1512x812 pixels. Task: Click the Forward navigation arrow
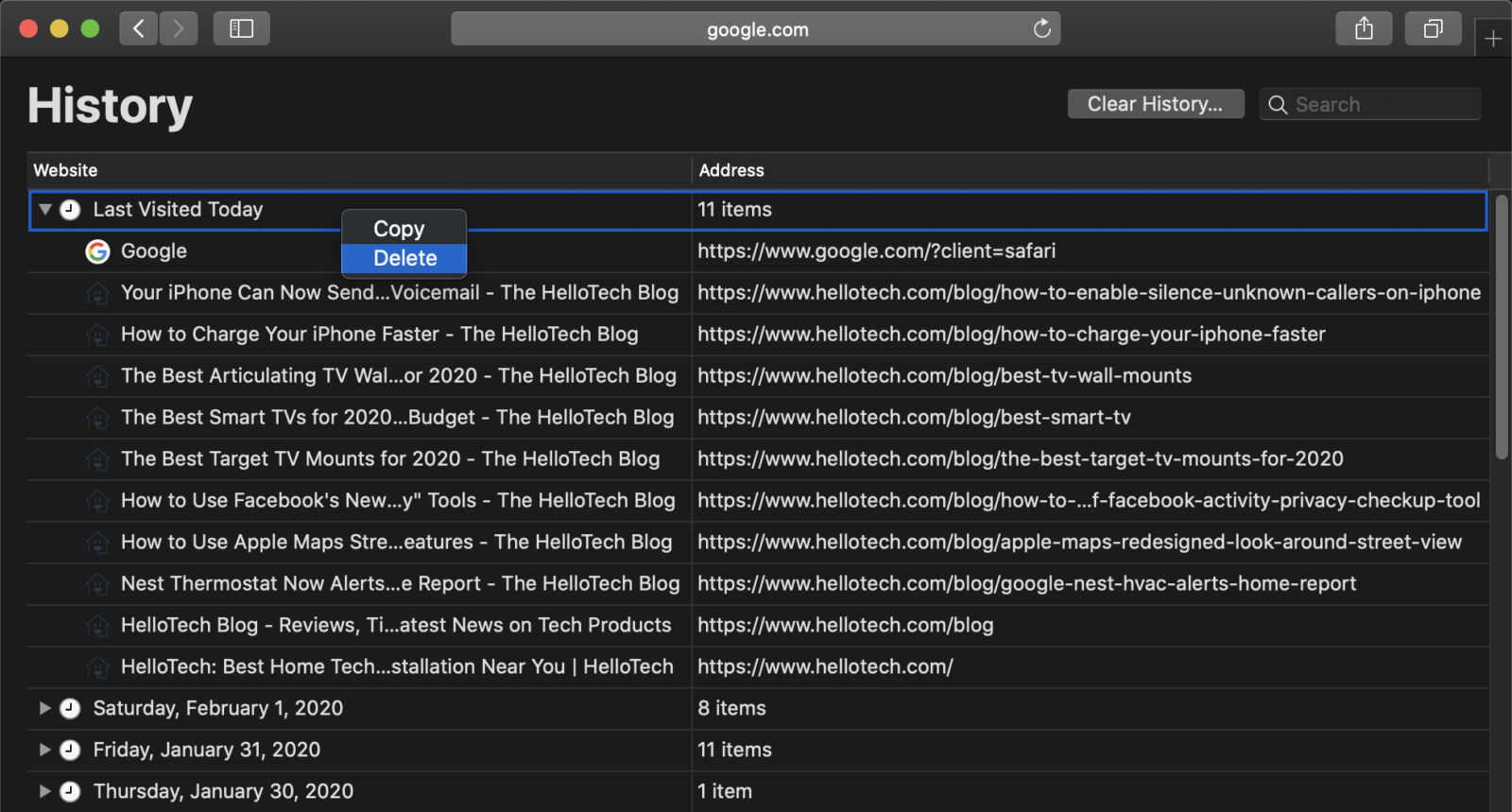[178, 28]
